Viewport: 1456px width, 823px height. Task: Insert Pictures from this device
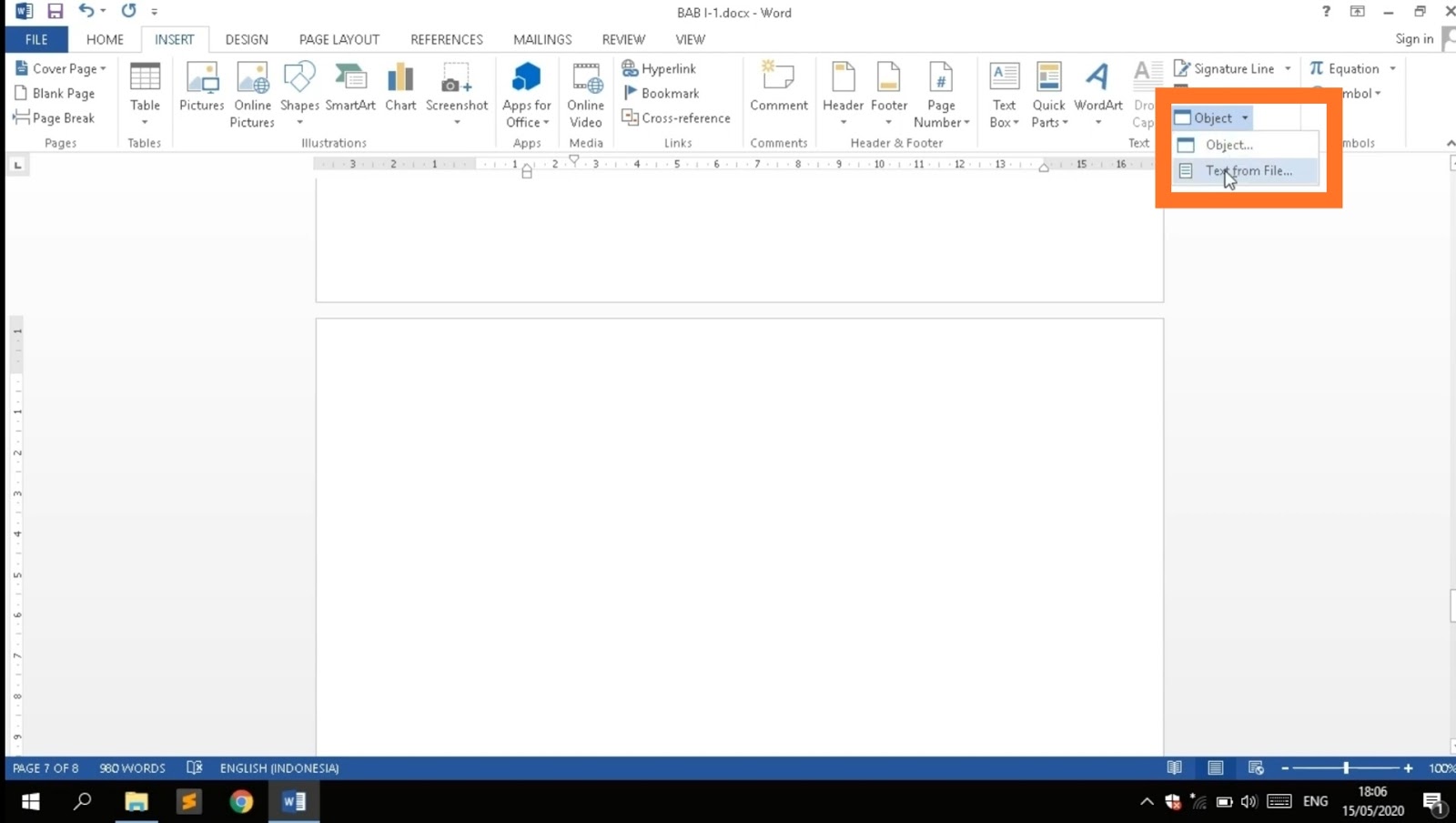(201, 87)
